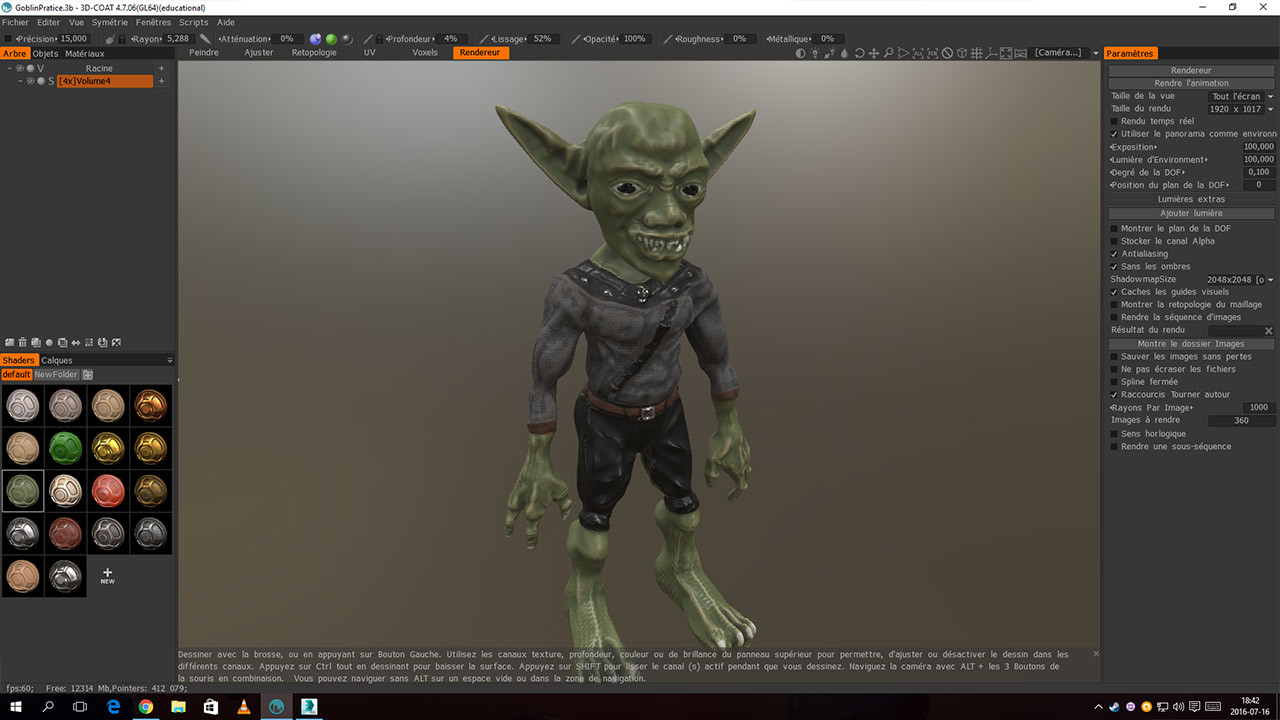Viewport: 1280px width, 720px height.
Task: Switch to the Peindre room tab
Action: pyautogui.click(x=204, y=53)
